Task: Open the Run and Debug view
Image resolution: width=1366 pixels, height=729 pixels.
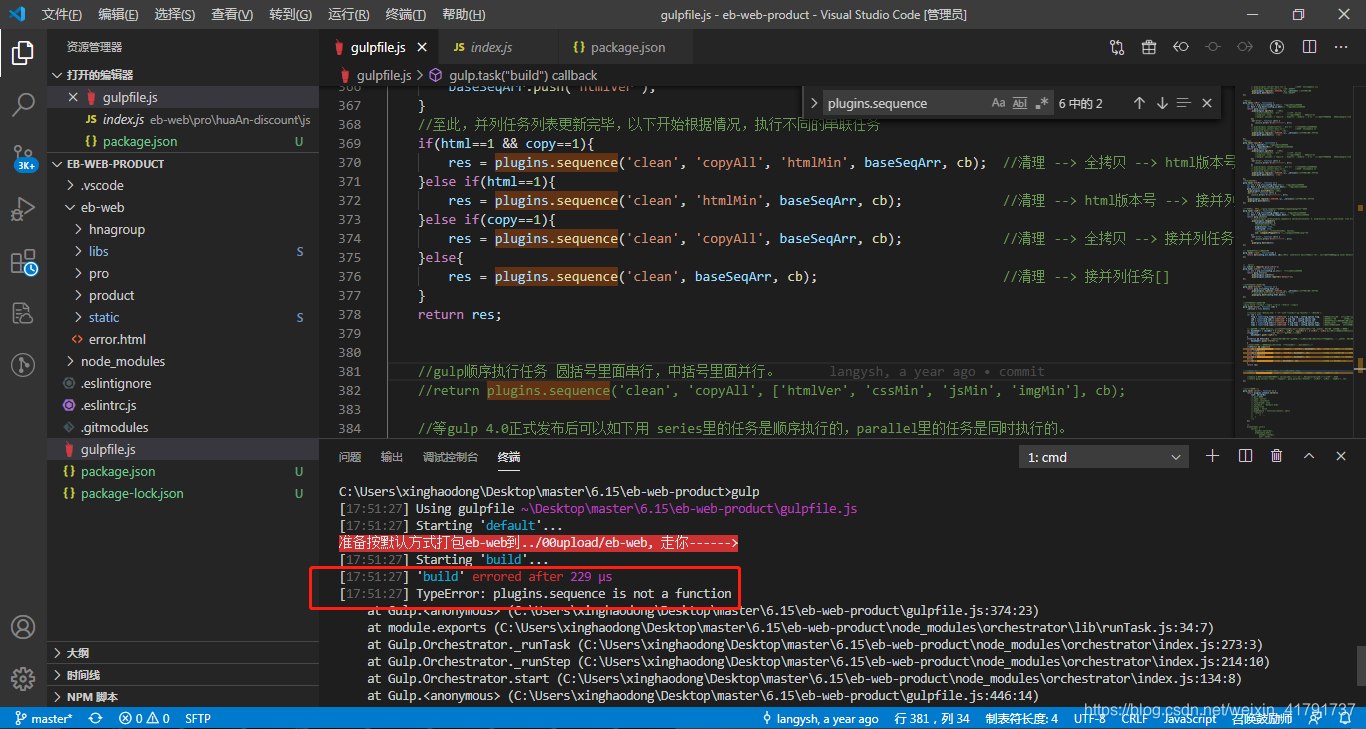Action: coord(23,209)
